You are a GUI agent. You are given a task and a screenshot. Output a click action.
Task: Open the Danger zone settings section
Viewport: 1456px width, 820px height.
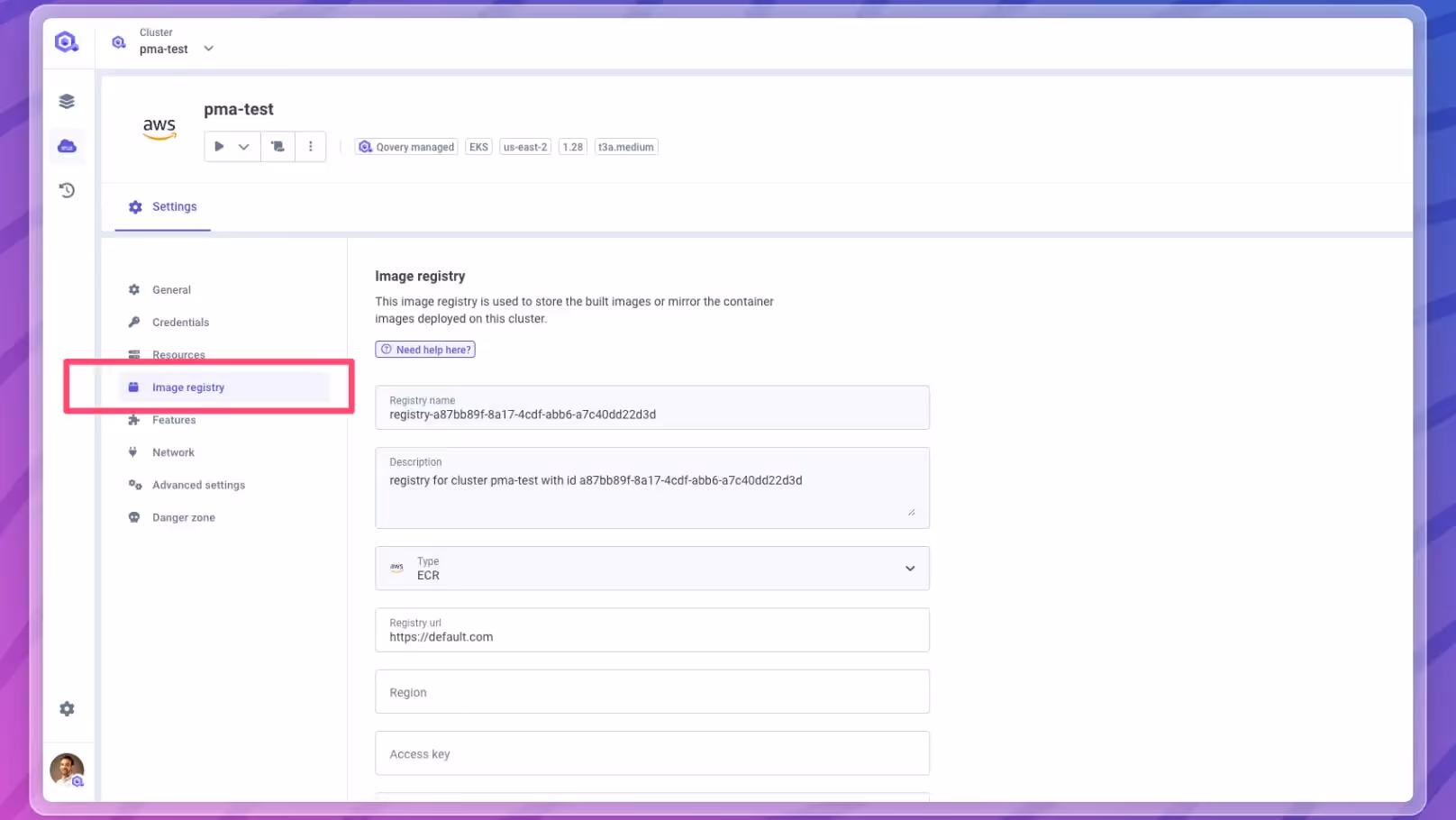point(183,517)
